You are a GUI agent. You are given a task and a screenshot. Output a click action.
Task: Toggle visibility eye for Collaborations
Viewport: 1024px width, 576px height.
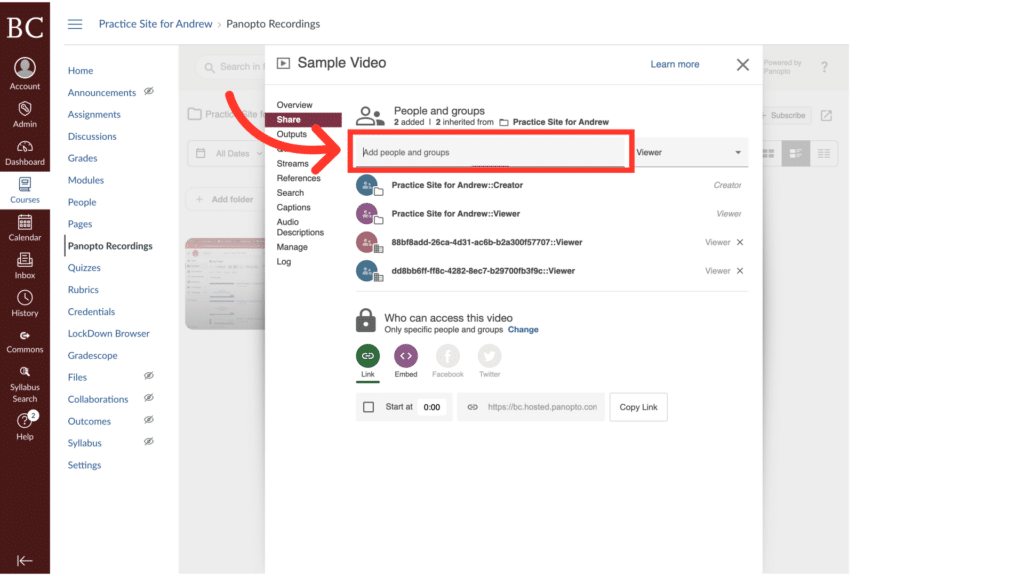[x=149, y=398]
